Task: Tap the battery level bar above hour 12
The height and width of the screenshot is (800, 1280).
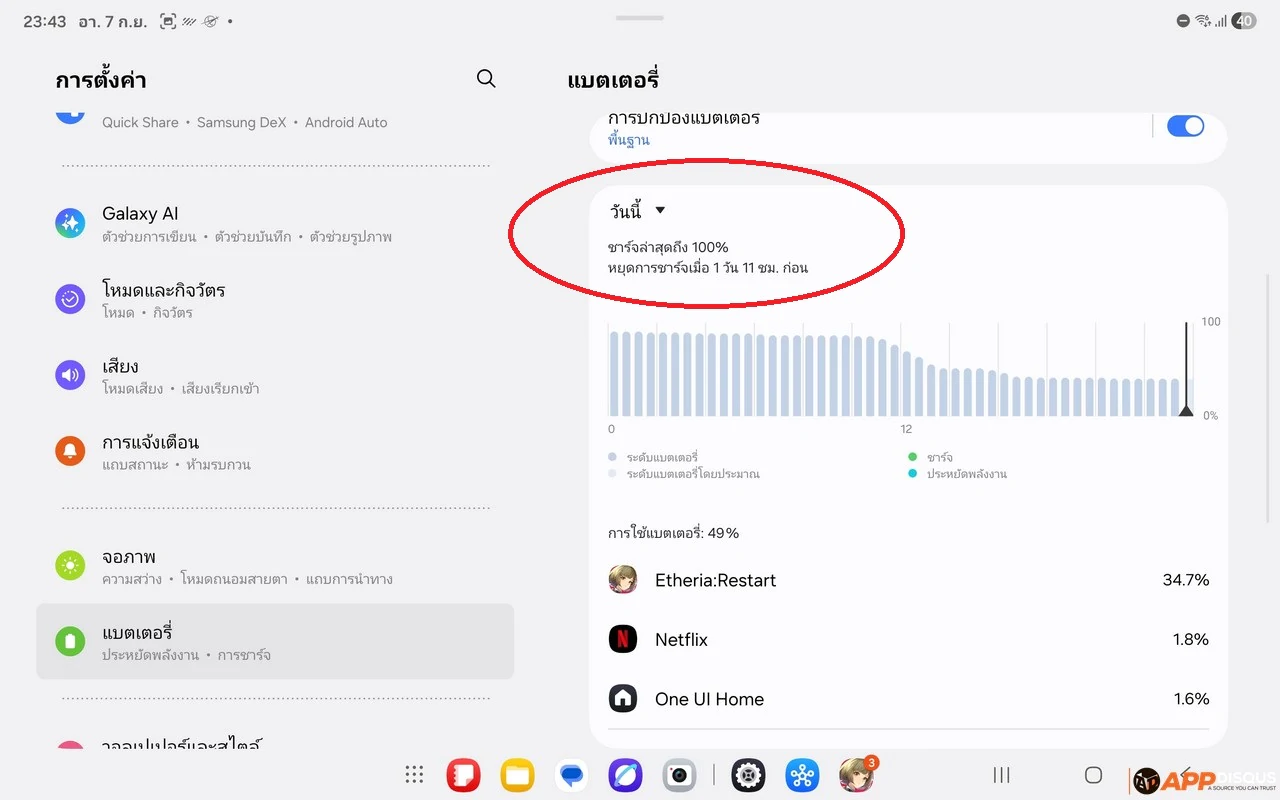Action: tap(907, 383)
